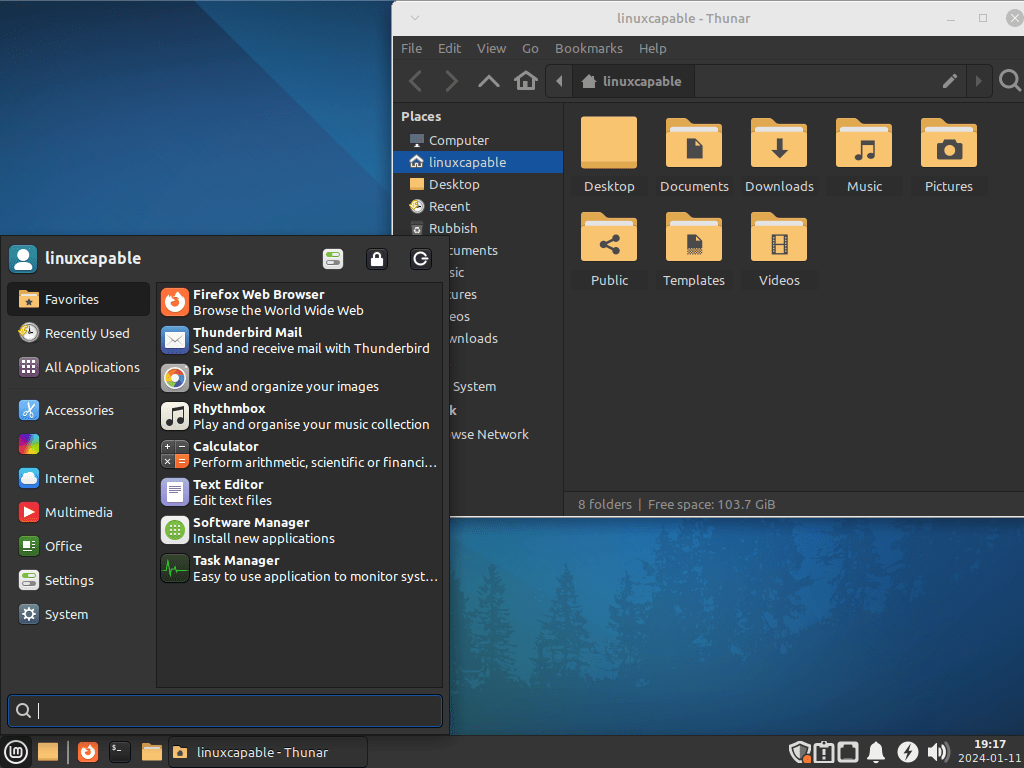This screenshot has height=768, width=1024.
Task: Open the File menu in Thunar
Action: pyautogui.click(x=411, y=48)
